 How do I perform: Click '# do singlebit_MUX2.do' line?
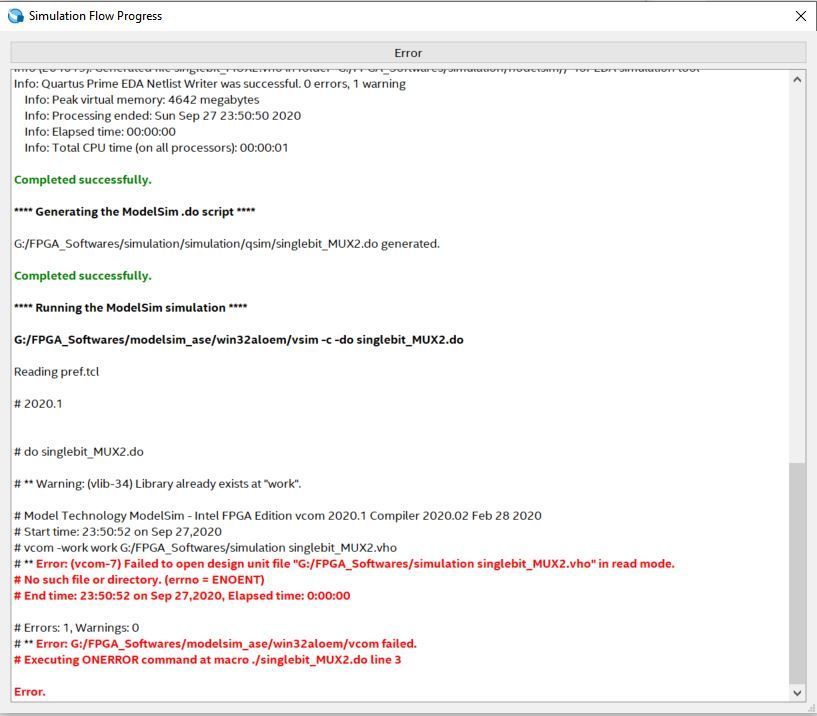click(x=79, y=452)
